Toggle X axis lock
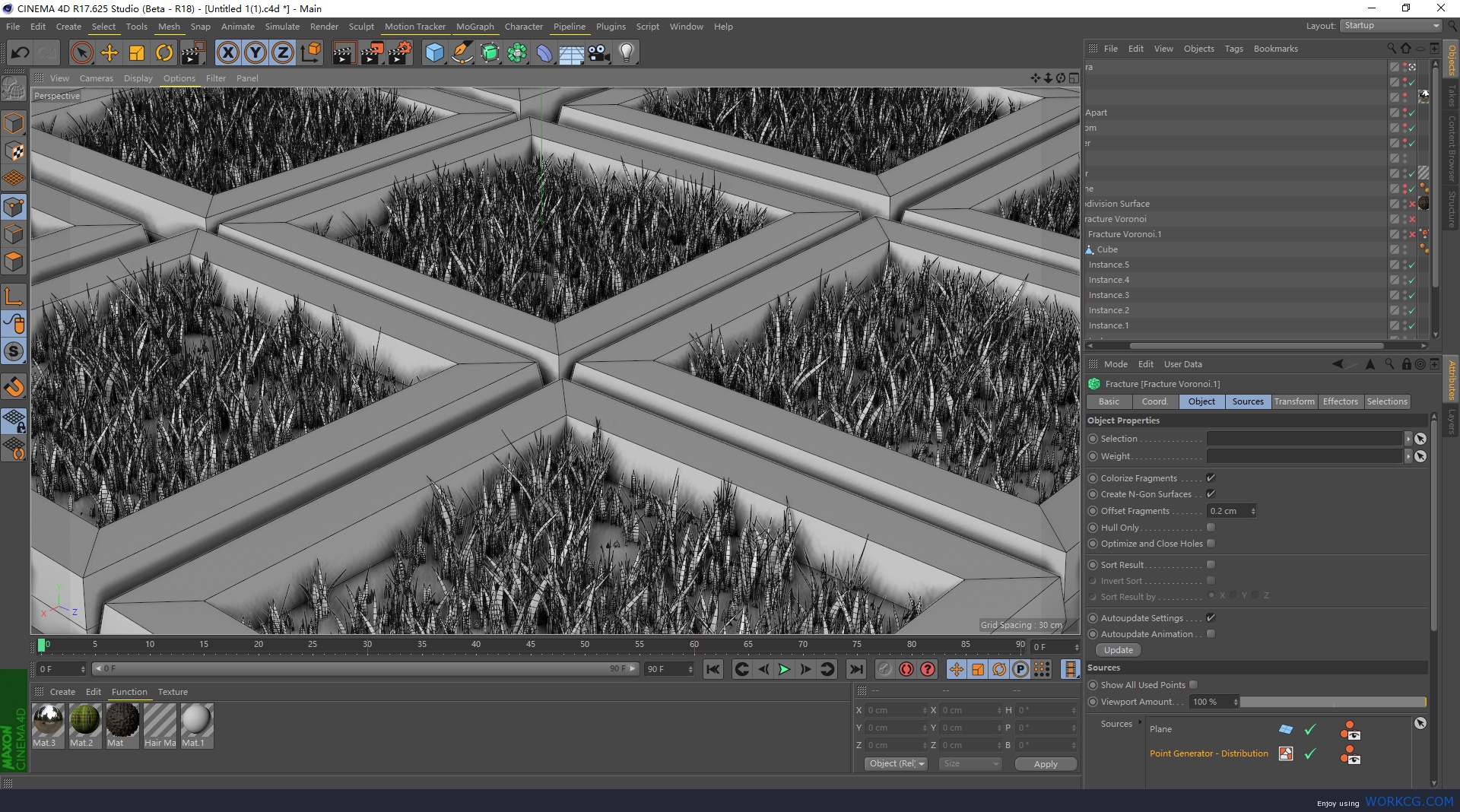 tap(227, 52)
